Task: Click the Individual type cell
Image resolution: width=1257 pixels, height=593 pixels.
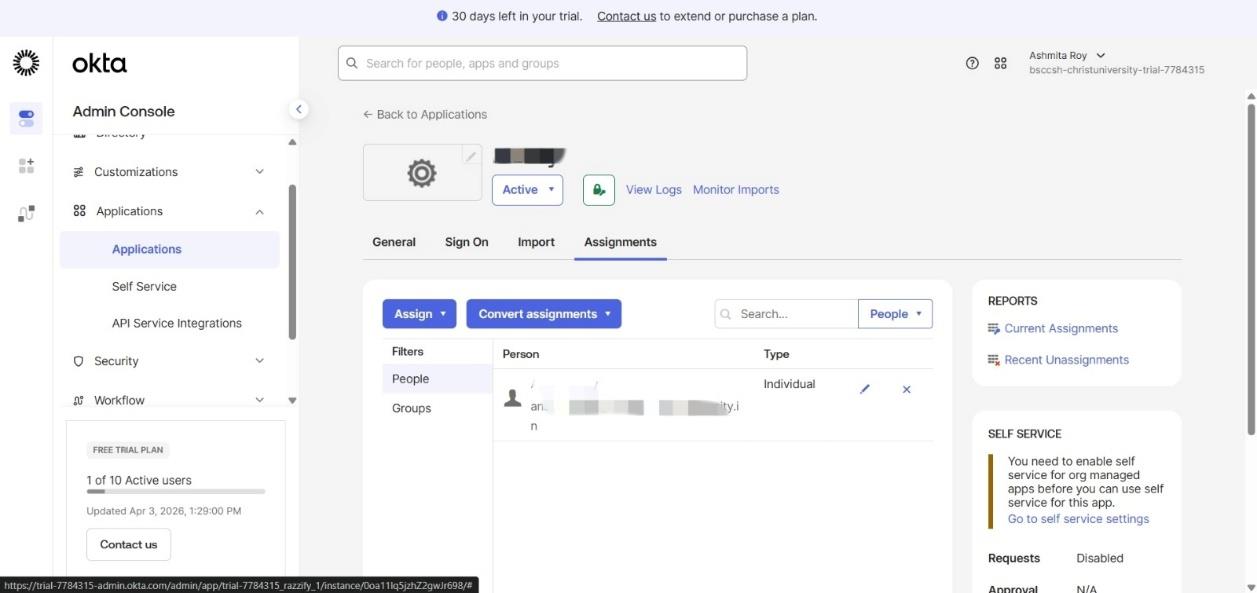Action: point(790,384)
